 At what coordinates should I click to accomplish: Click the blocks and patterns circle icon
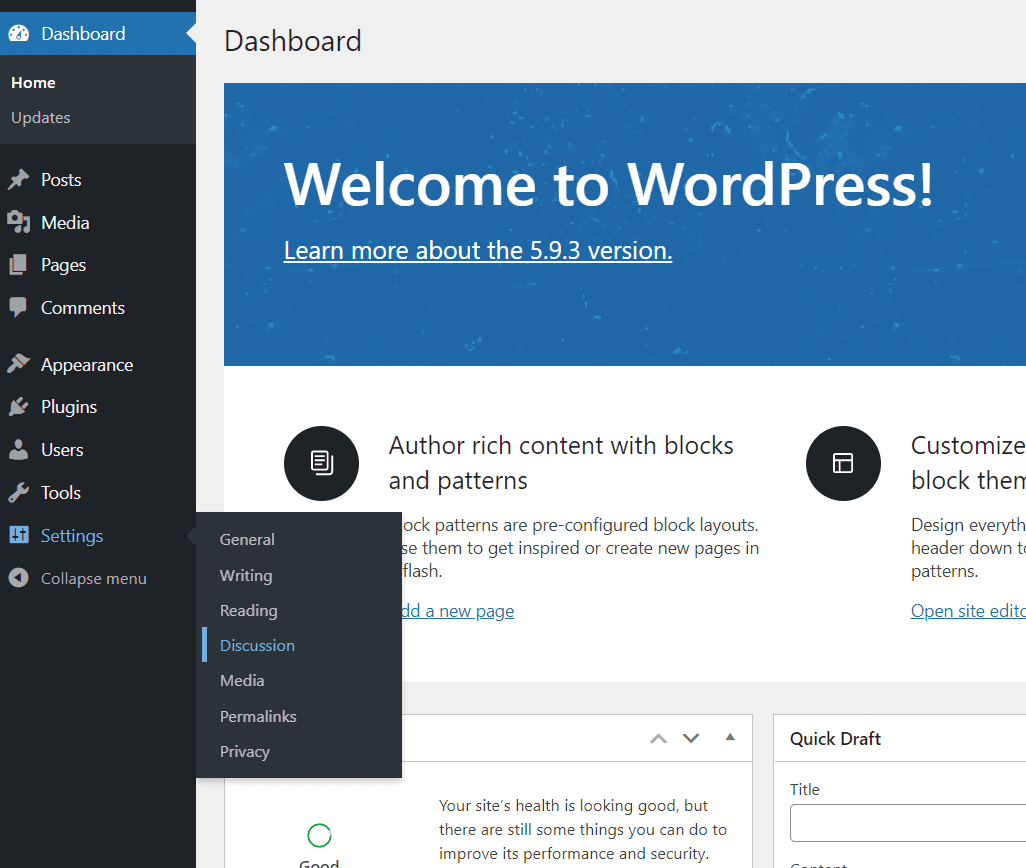click(x=321, y=463)
